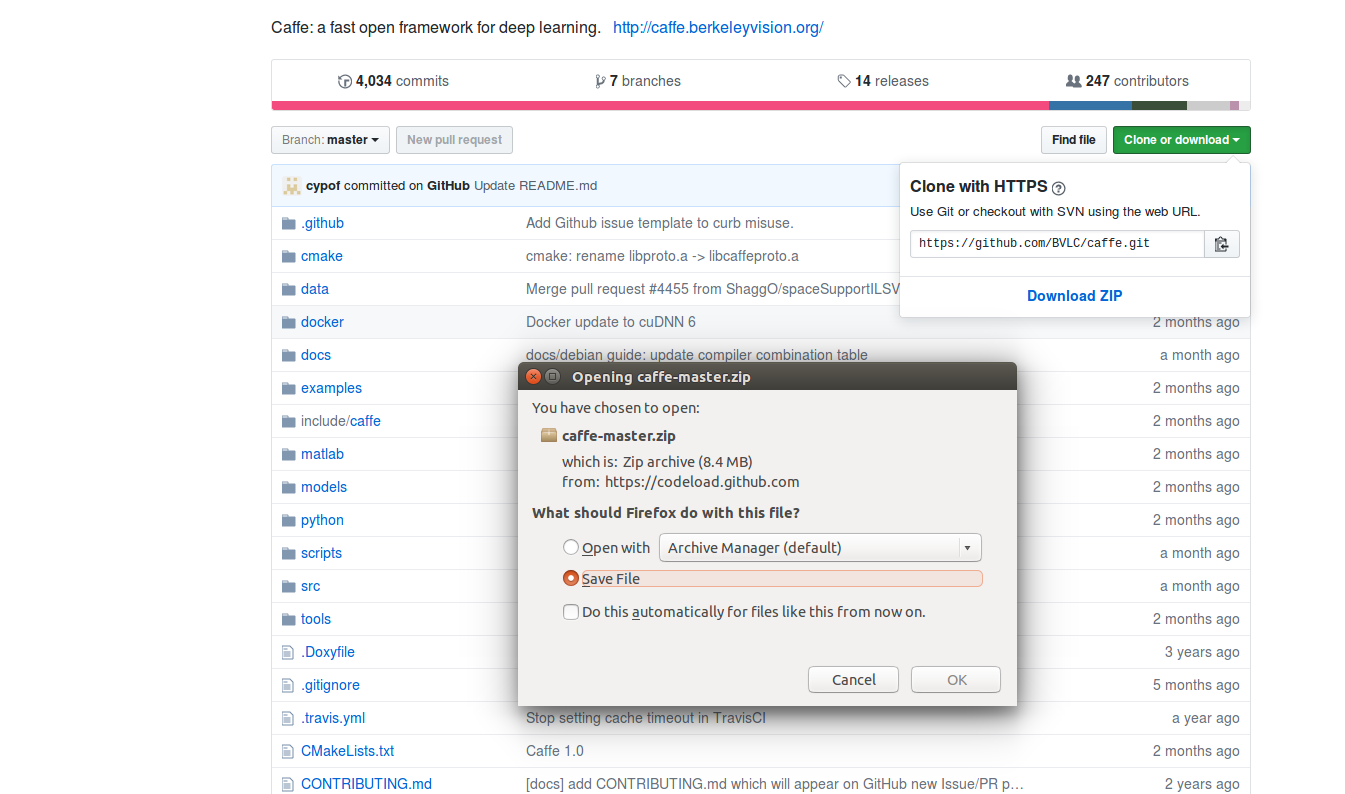This screenshot has height=794, width=1345.
Task: Click zip archive icon for caffe-master.zip
Action: [549, 435]
